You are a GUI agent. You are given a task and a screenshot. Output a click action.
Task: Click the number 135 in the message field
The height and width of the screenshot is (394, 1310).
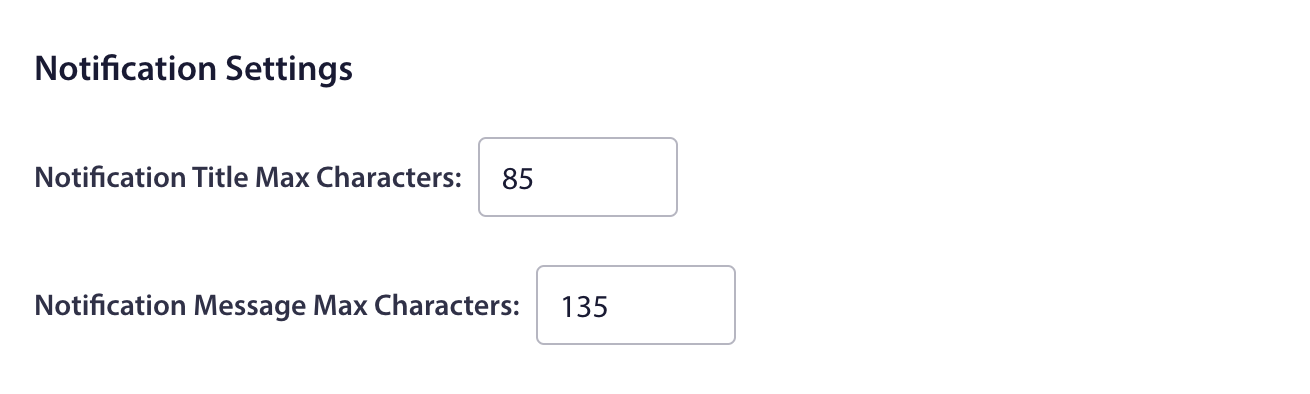point(585,307)
